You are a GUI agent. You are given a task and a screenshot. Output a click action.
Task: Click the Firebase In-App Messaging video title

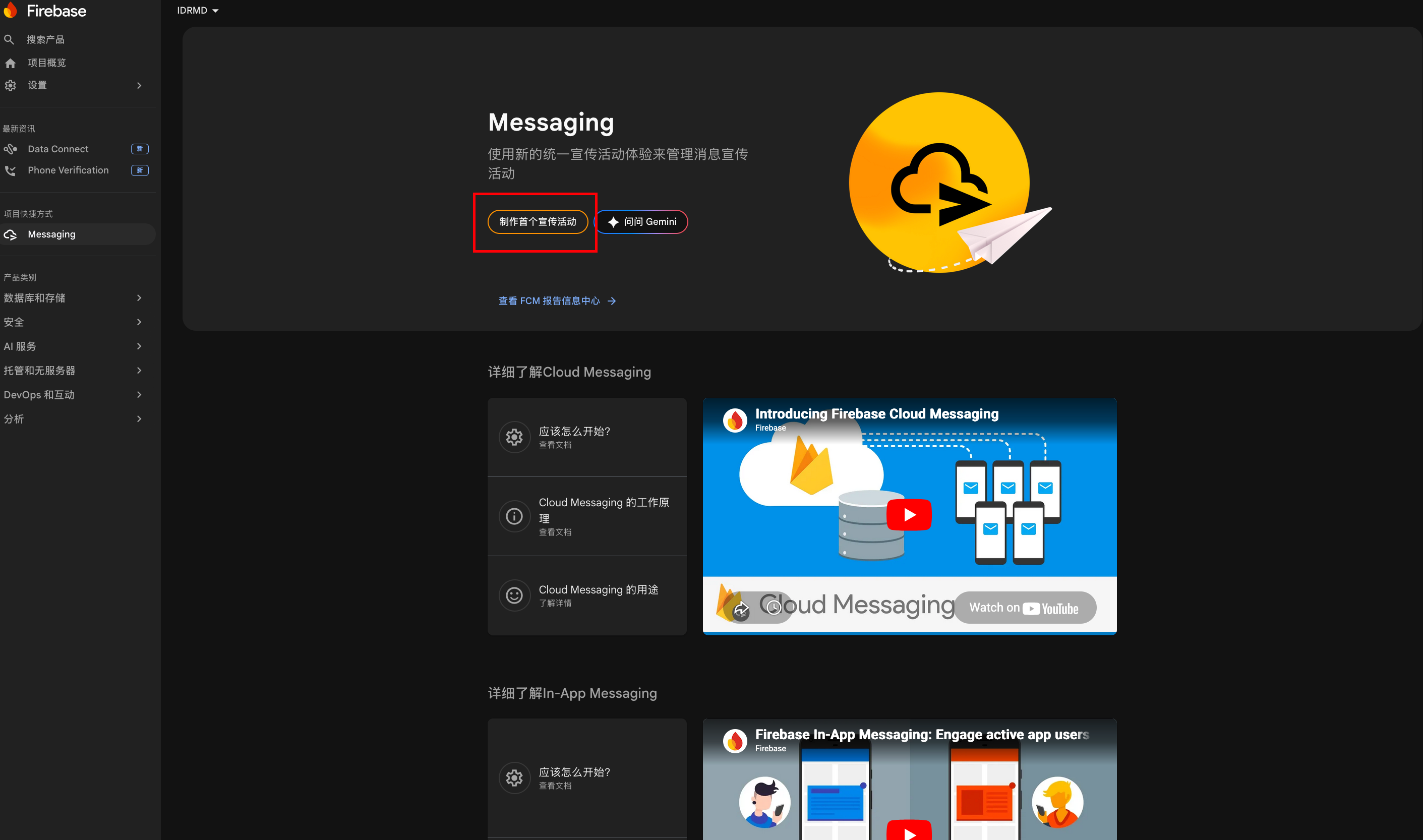click(922, 734)
